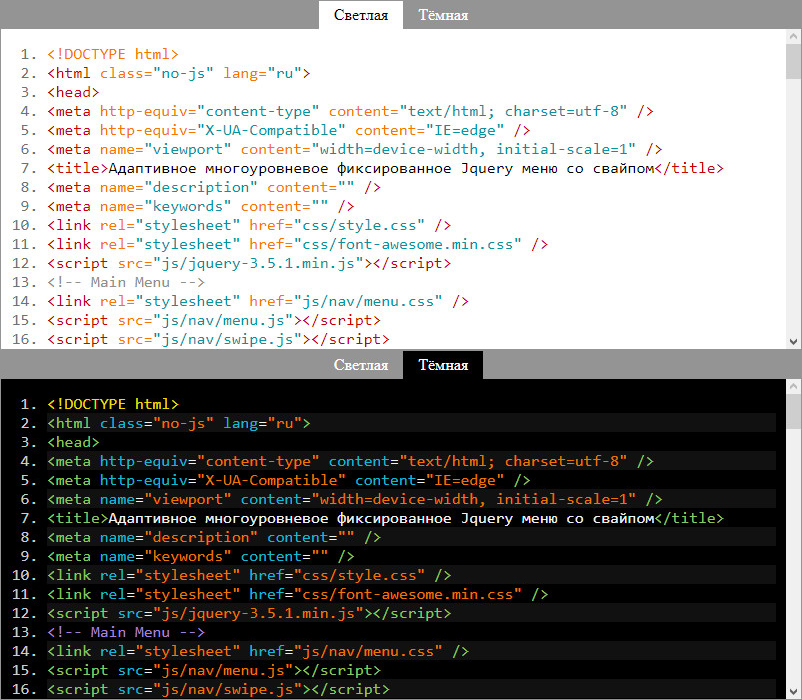This screenshot has height=700, width=802.
Task: Click scroll-up arrow in the light code panel
Action: tap(793, 37)
